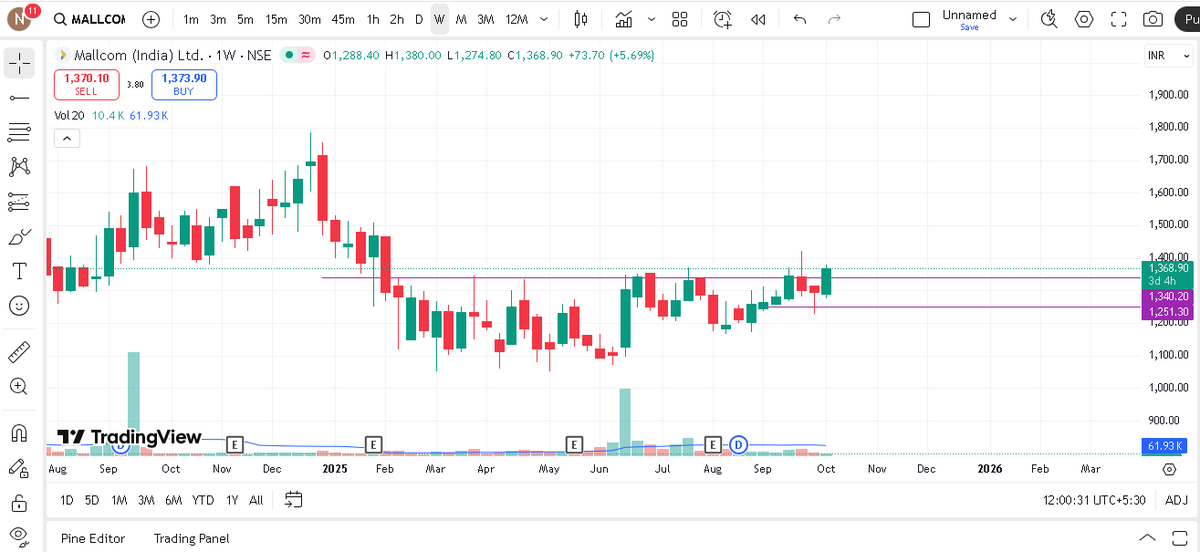Create an alert with the clock icon
The width and height of the screenshot is (1200, 552).
[723, 19]
